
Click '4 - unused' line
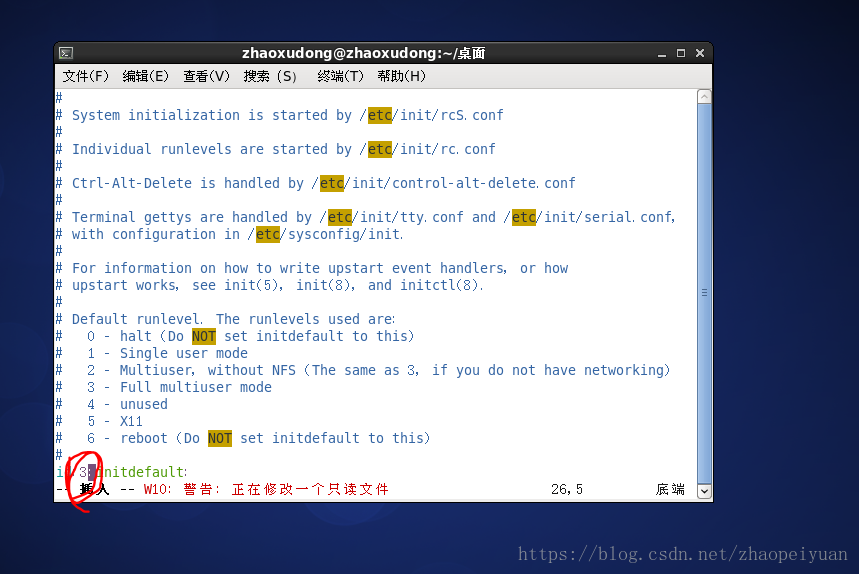(112, 404)
